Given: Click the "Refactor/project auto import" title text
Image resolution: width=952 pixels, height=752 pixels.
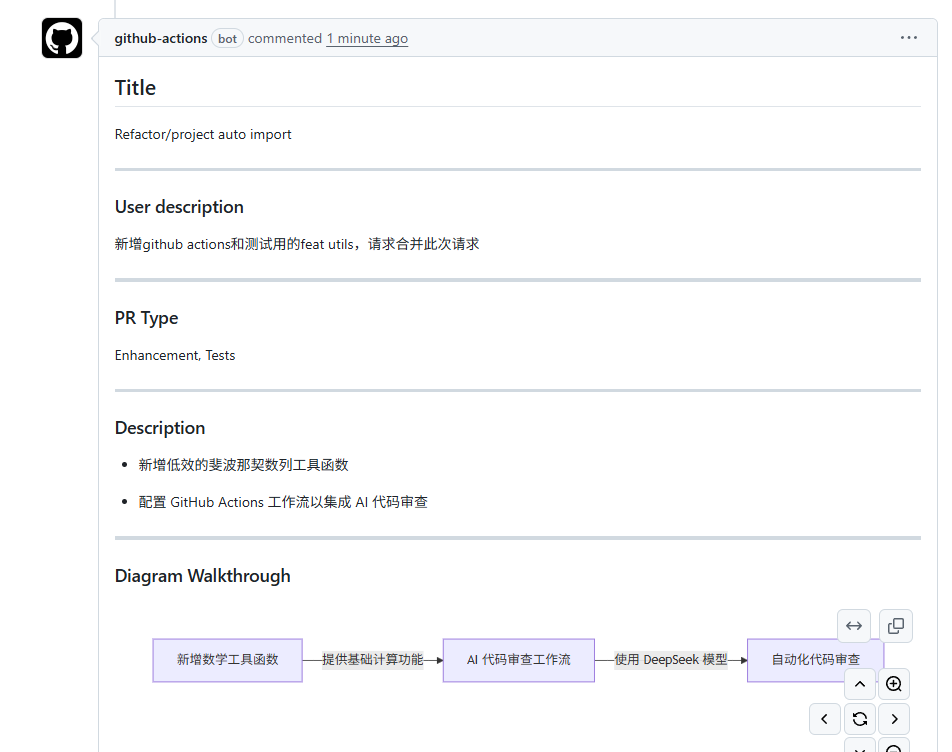Looking at the screenshot, I should click(203, 134).
